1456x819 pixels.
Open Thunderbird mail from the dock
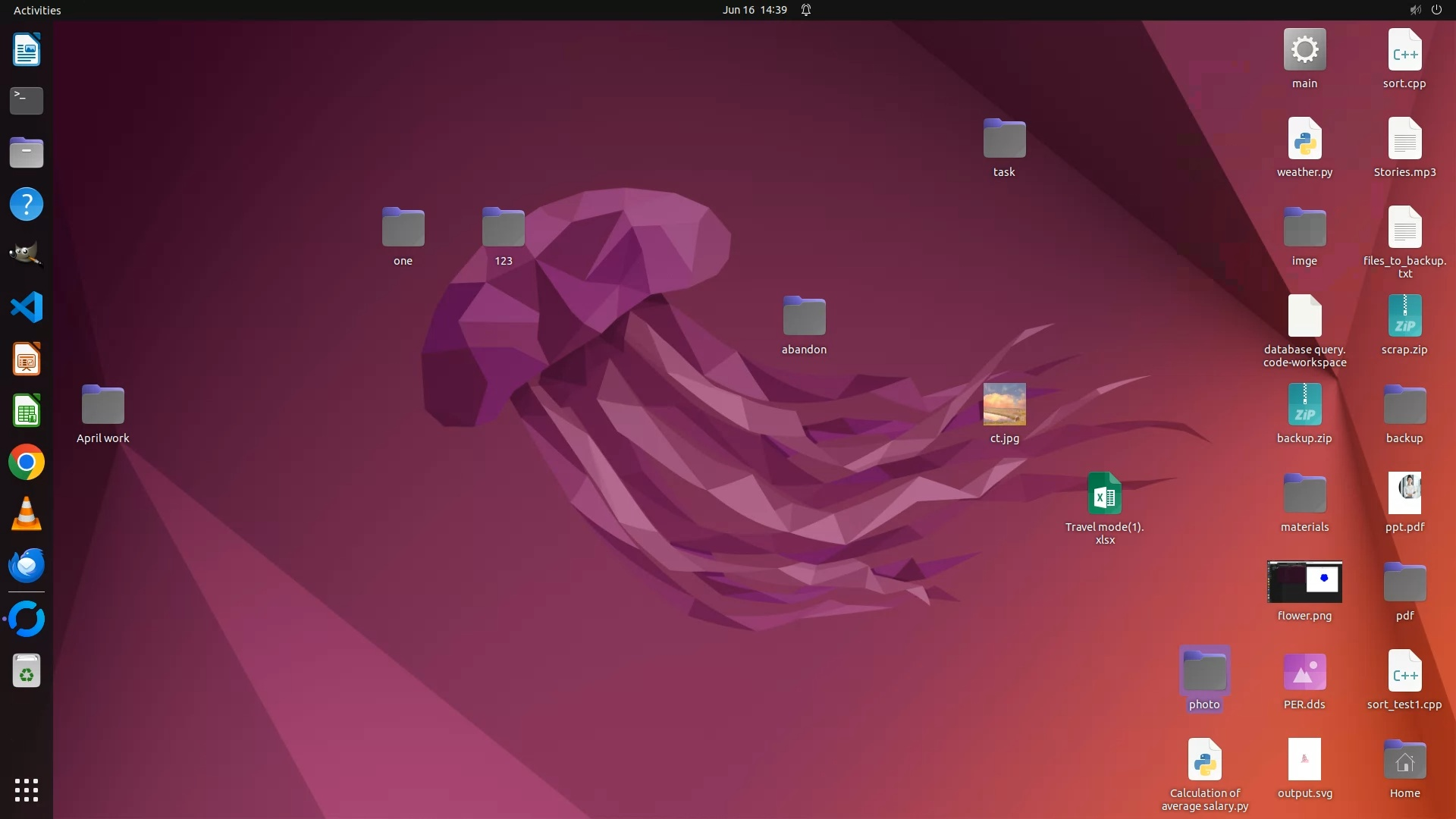(x=27, y=565)
